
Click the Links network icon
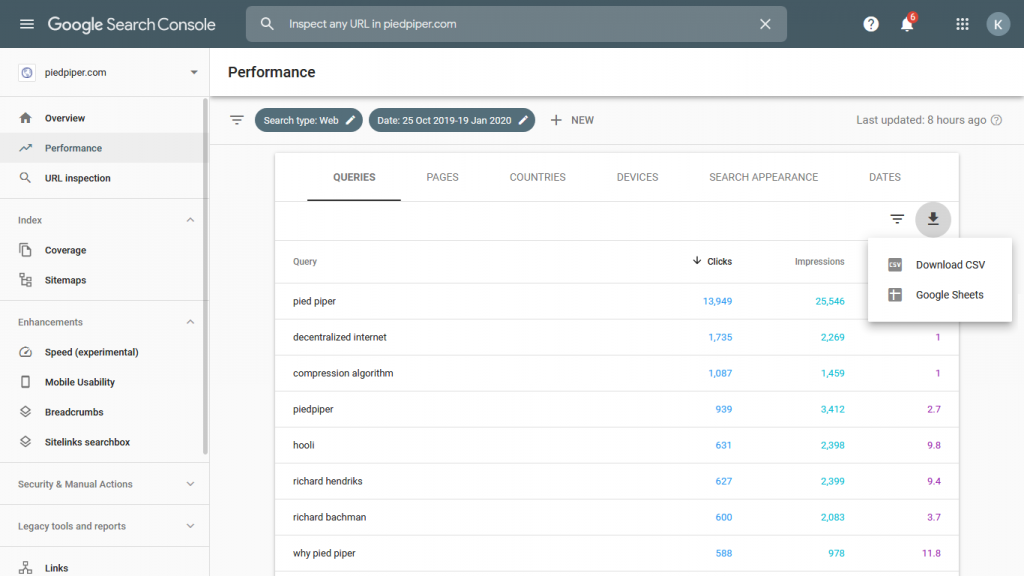point(25,568)
